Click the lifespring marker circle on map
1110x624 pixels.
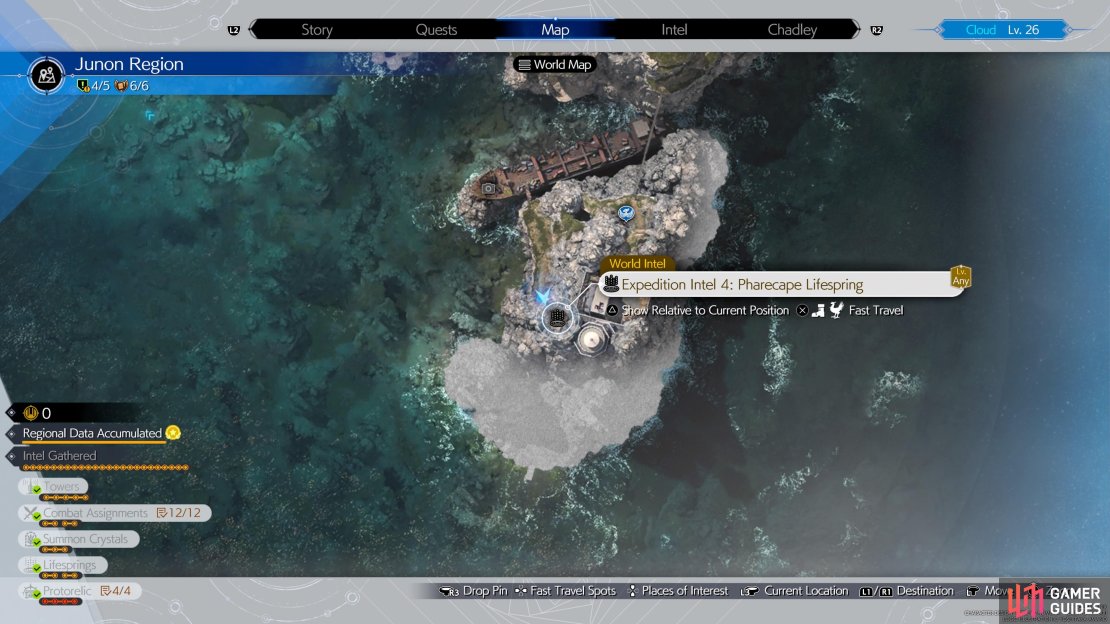(558, 317)
